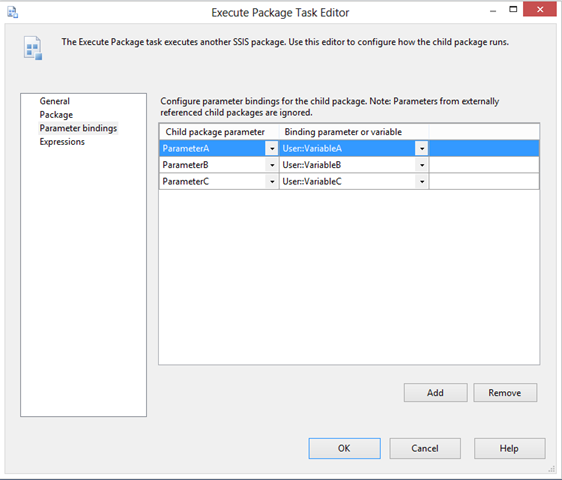Cancel the task editor dialog

425,448
